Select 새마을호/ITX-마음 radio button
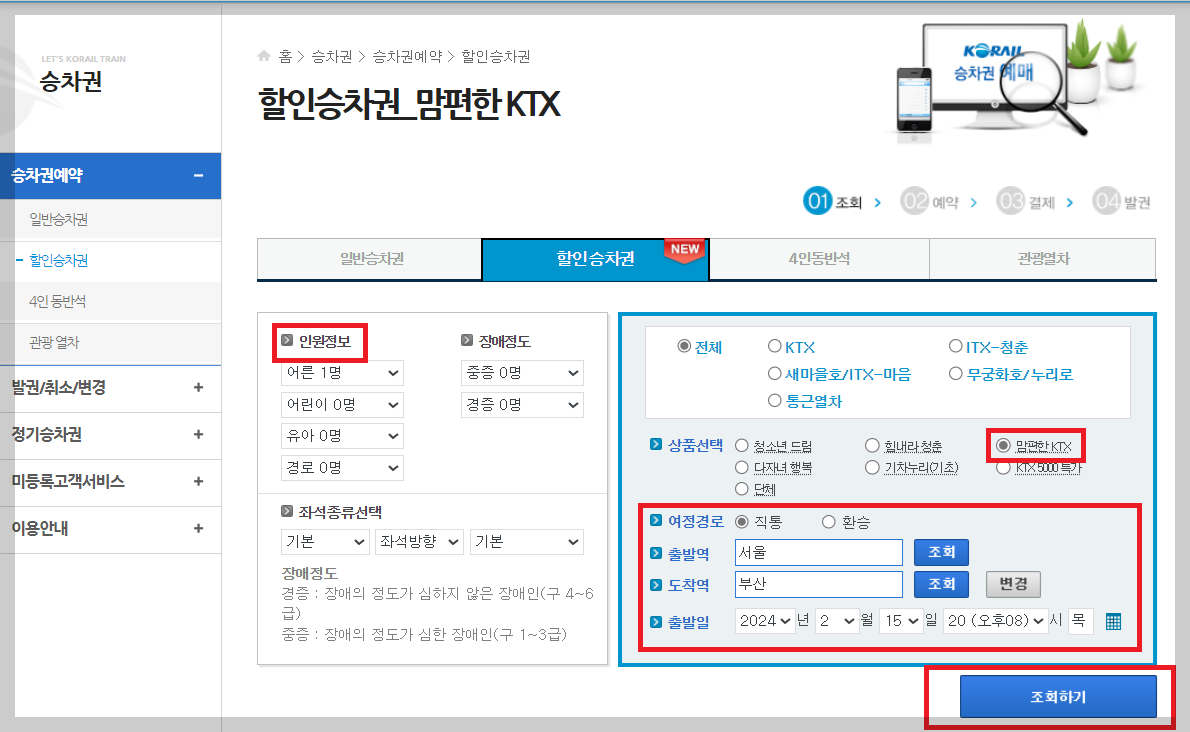Screen dimensions: 1190x732 click(774, 373)
